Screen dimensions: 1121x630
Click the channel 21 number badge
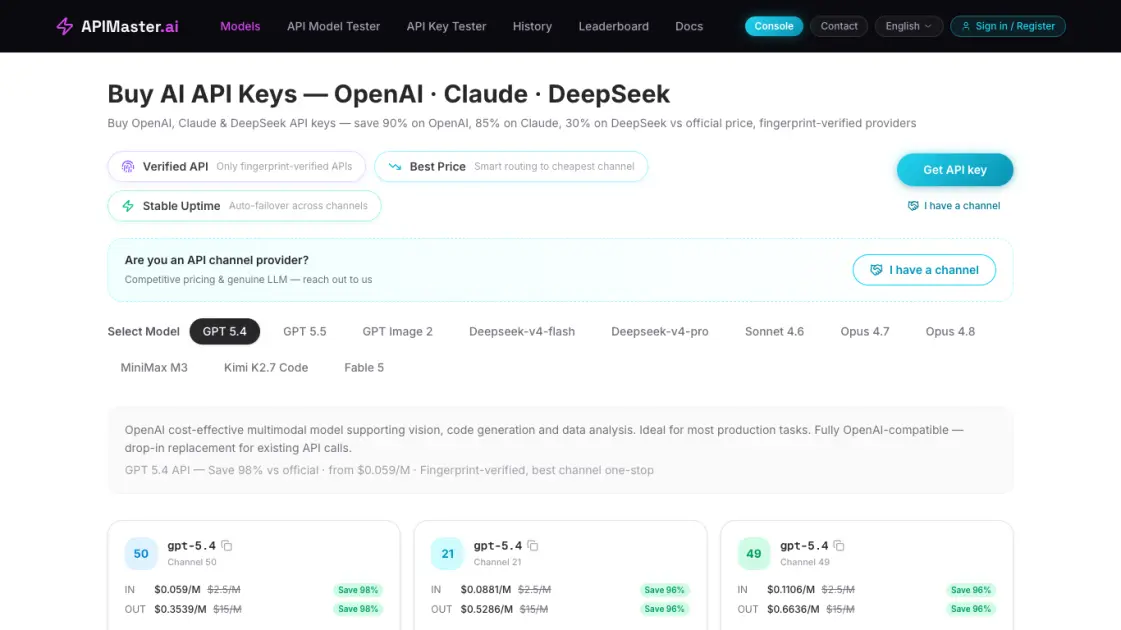tap(448, 553)
